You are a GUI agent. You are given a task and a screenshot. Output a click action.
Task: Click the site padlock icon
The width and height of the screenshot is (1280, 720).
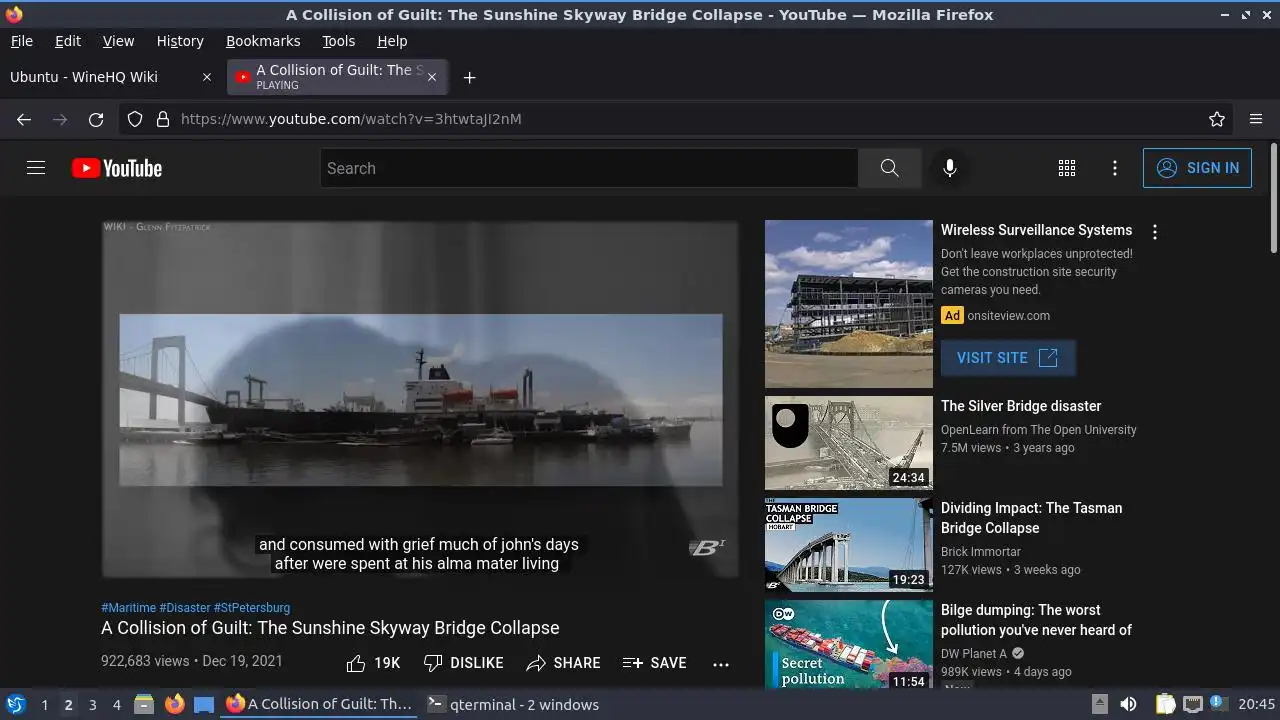point(163,119)
